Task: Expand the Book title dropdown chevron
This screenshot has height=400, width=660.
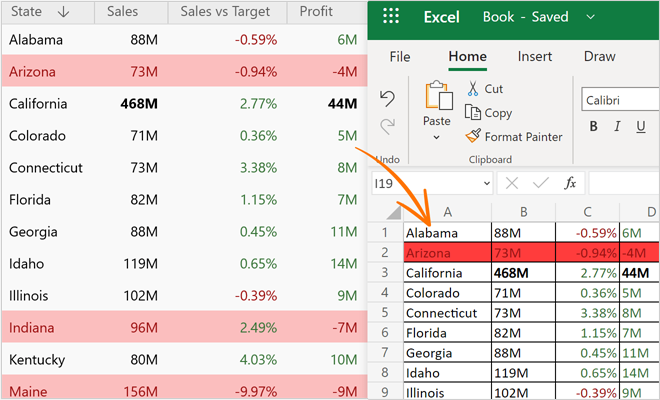Action: click(590, 17)
